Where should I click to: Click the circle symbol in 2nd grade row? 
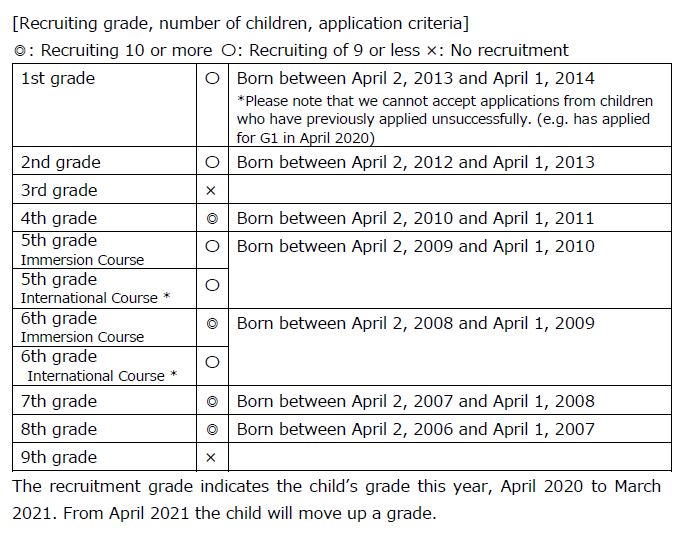tap(212, 162)
